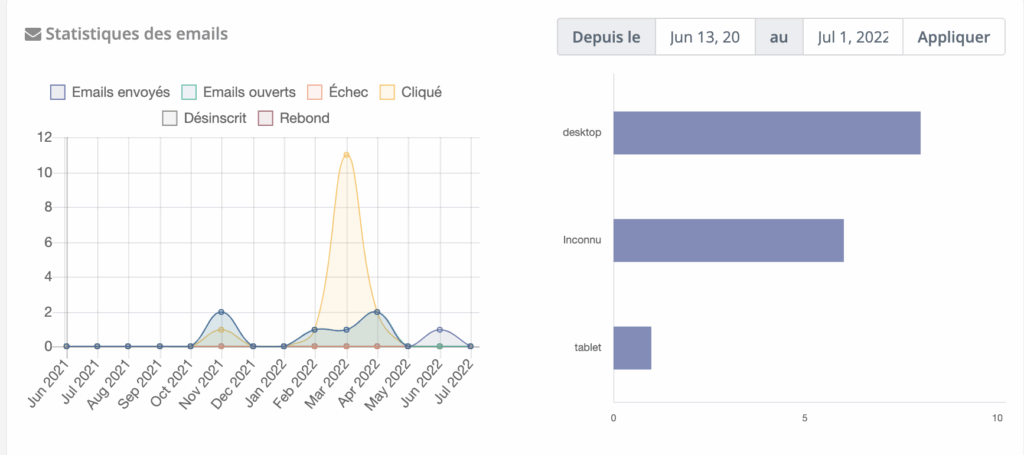Click the envelope icon beside Statistiques des emails
1024x455 pixels.
pos(32,35)
